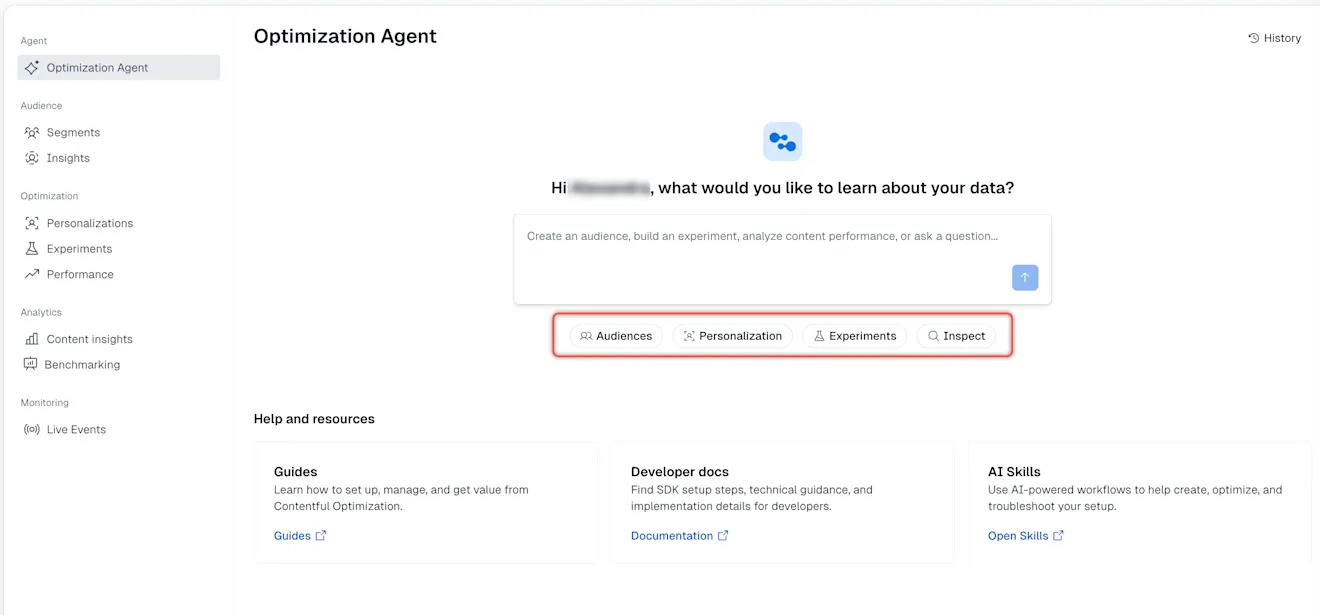1320x615 pixels.
Task: Open Segments in the sidebar
Action: pyautogui.click(x=73, y=132)
